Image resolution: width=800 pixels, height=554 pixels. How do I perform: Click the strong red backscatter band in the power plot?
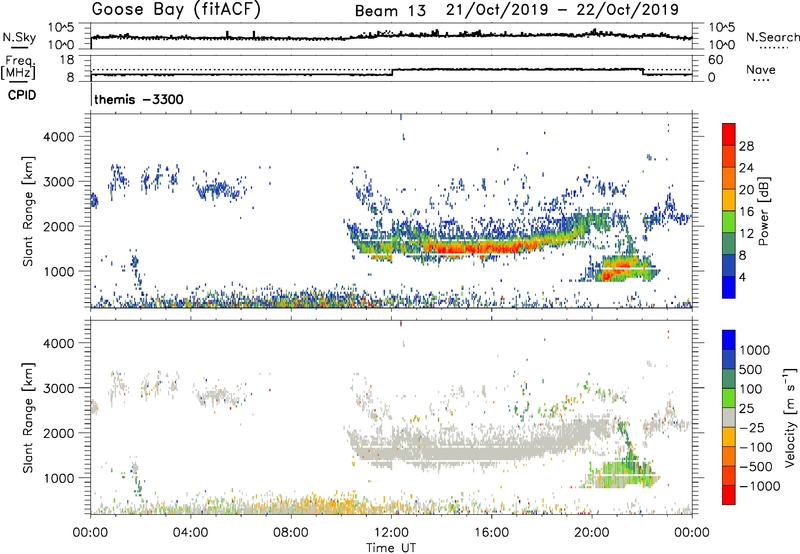480,248
